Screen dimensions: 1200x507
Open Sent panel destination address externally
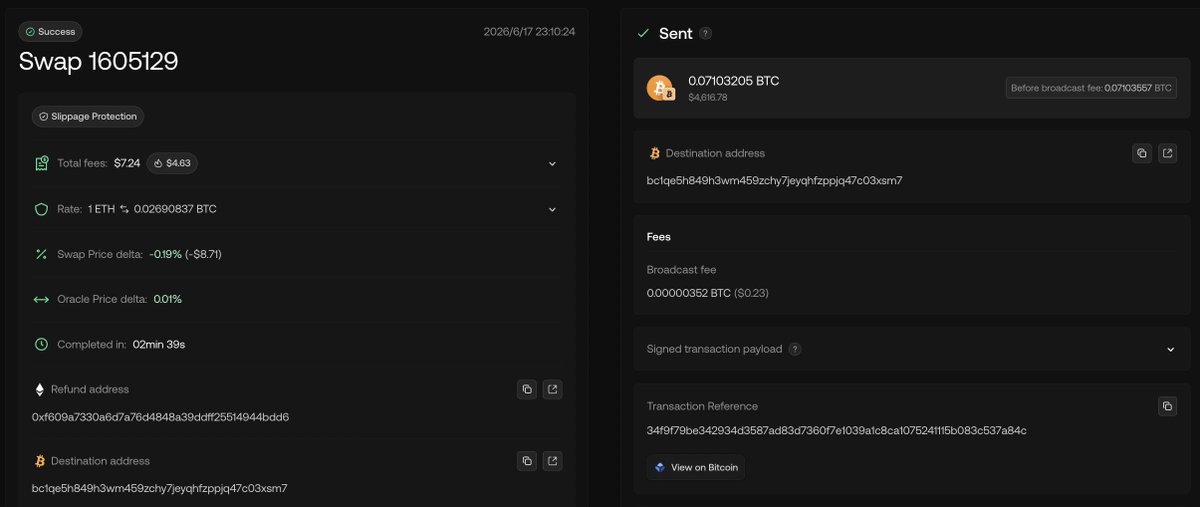pyautogui.click(x=1167, y=153)
